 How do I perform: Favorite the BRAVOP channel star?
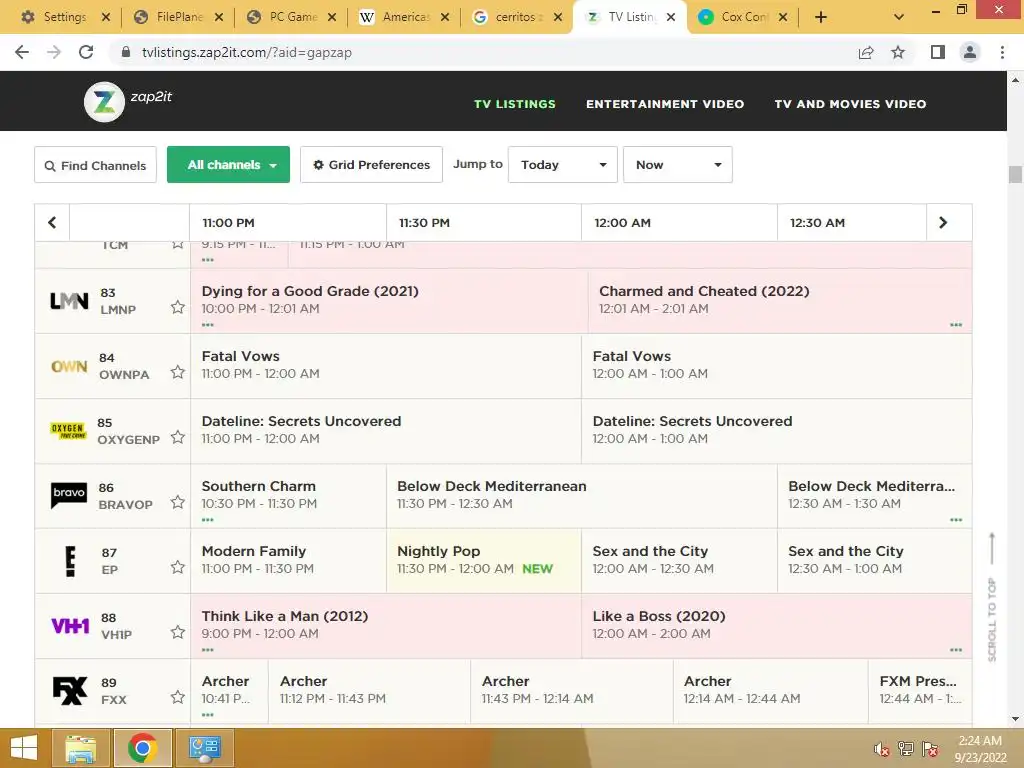[x=178, y=502]
